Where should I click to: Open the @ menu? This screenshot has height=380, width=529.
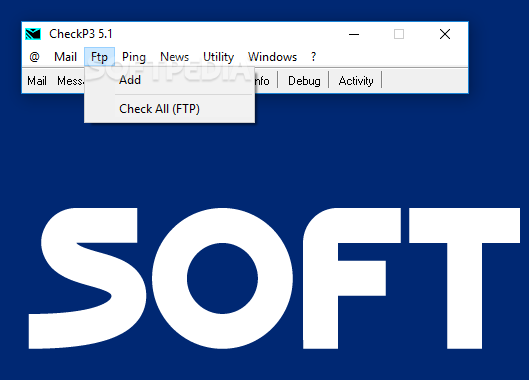point(34,57)
